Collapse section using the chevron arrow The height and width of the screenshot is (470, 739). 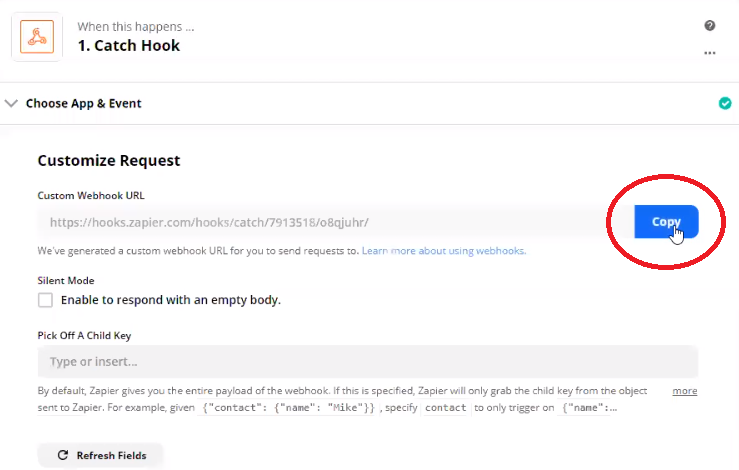point(11,103)
